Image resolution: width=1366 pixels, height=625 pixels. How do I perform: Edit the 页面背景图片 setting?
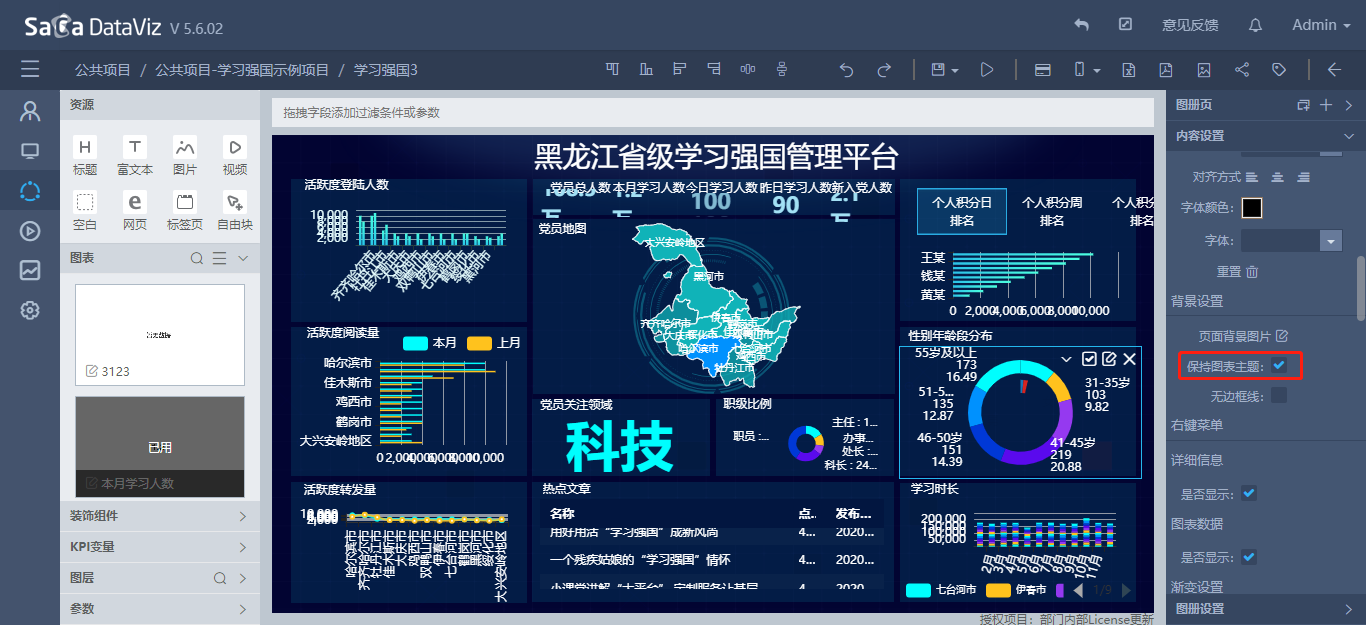(1282, 336)
